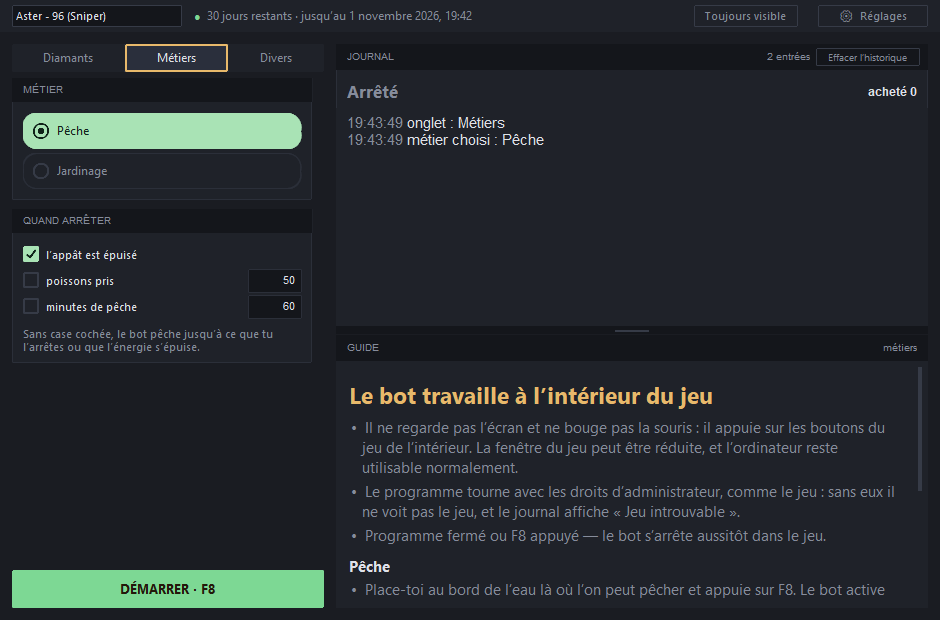Screen dimensions: 940x620
Task: Click the poissons pris value field showing 50
Action: pos(275,281)
